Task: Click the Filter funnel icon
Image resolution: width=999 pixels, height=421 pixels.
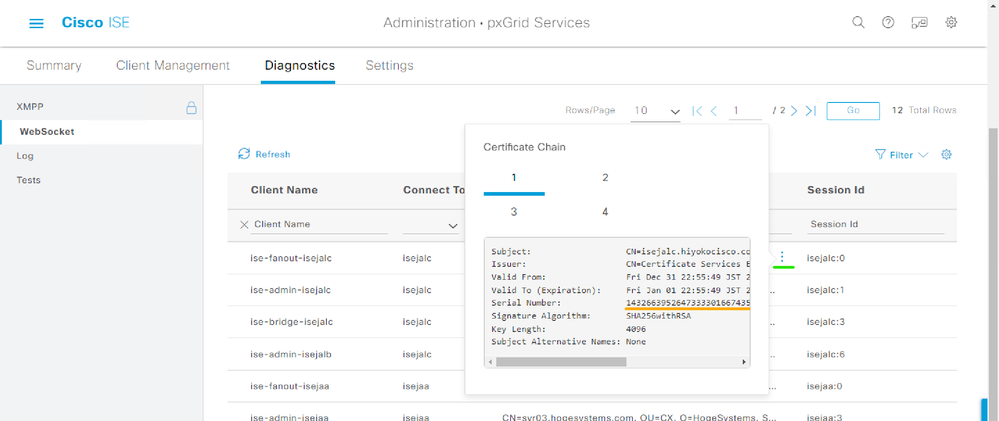Action: coord(880,154)
